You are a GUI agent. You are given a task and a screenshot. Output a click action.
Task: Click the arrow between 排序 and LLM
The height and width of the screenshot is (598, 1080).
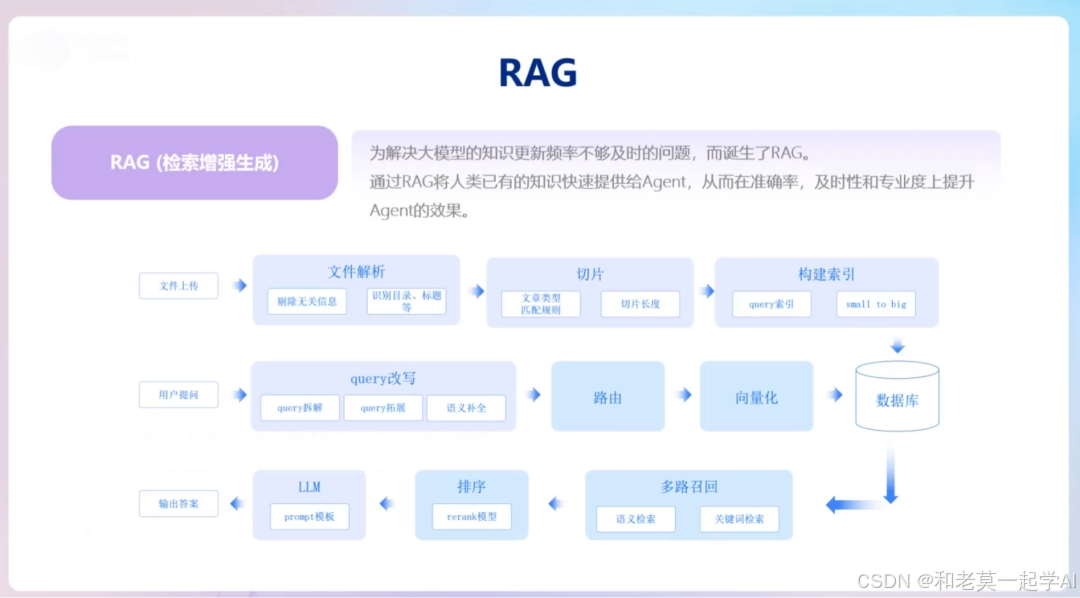point(387,504)
